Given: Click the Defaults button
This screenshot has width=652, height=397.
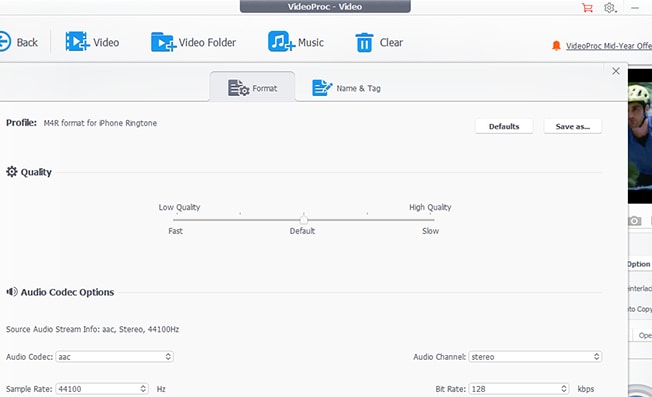Looking at the screenshot, I should (504, 126).
